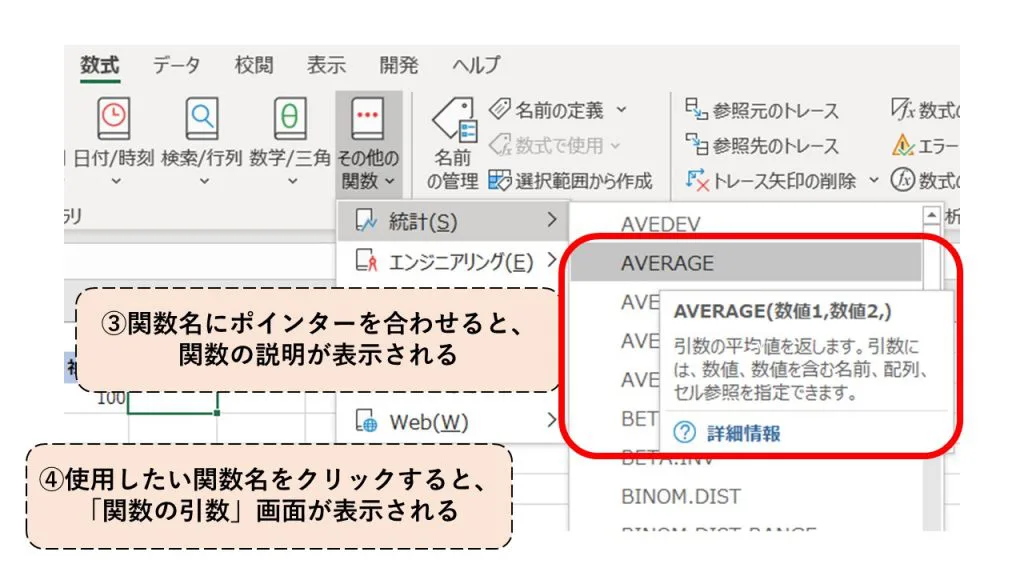
Task: Open the 開発 tab
Action: (x=398, y=65)
